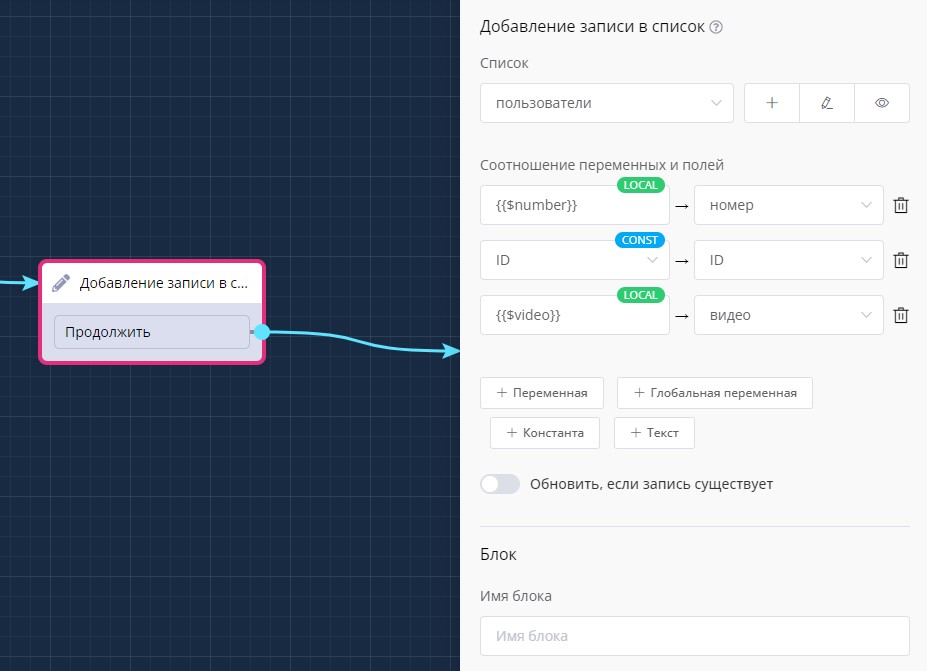
Task: Click the plus icon to add a new list
Action: (772, 103)
